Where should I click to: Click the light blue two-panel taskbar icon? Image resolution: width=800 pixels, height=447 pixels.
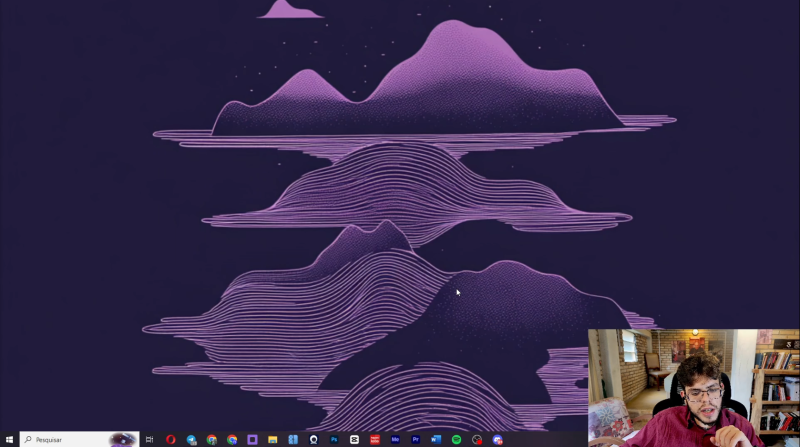click(x=293, y=439)
